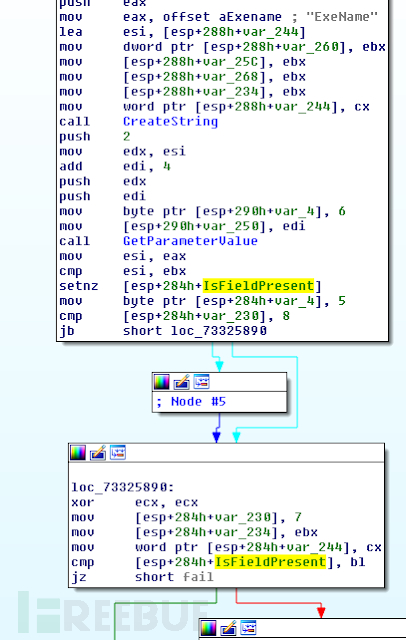Click the edit icon in loc_73325890 node header

click(x=98, y=453)
